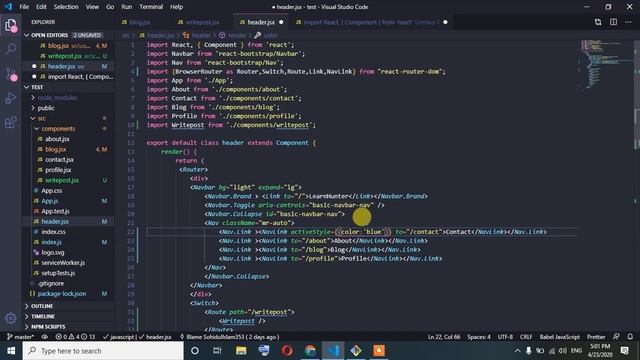Click Ln 22, Col 66 go-to-line item
This screenshot has width=640, height=360.
[444, 337]
